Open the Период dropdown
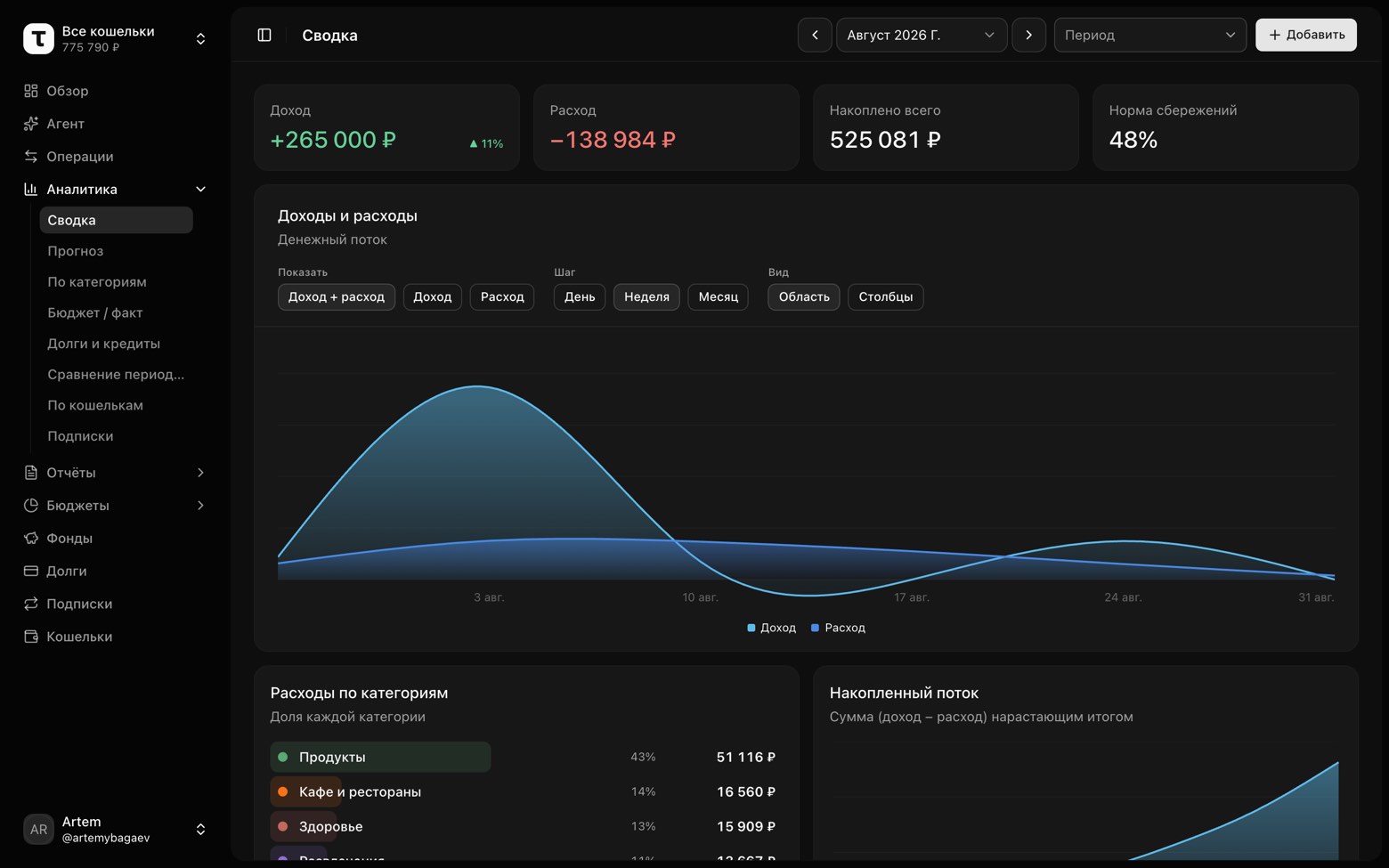Image resolution: width=1389 pixels, height=868 pixels. pyautogui.click(x=1150, y=35)
